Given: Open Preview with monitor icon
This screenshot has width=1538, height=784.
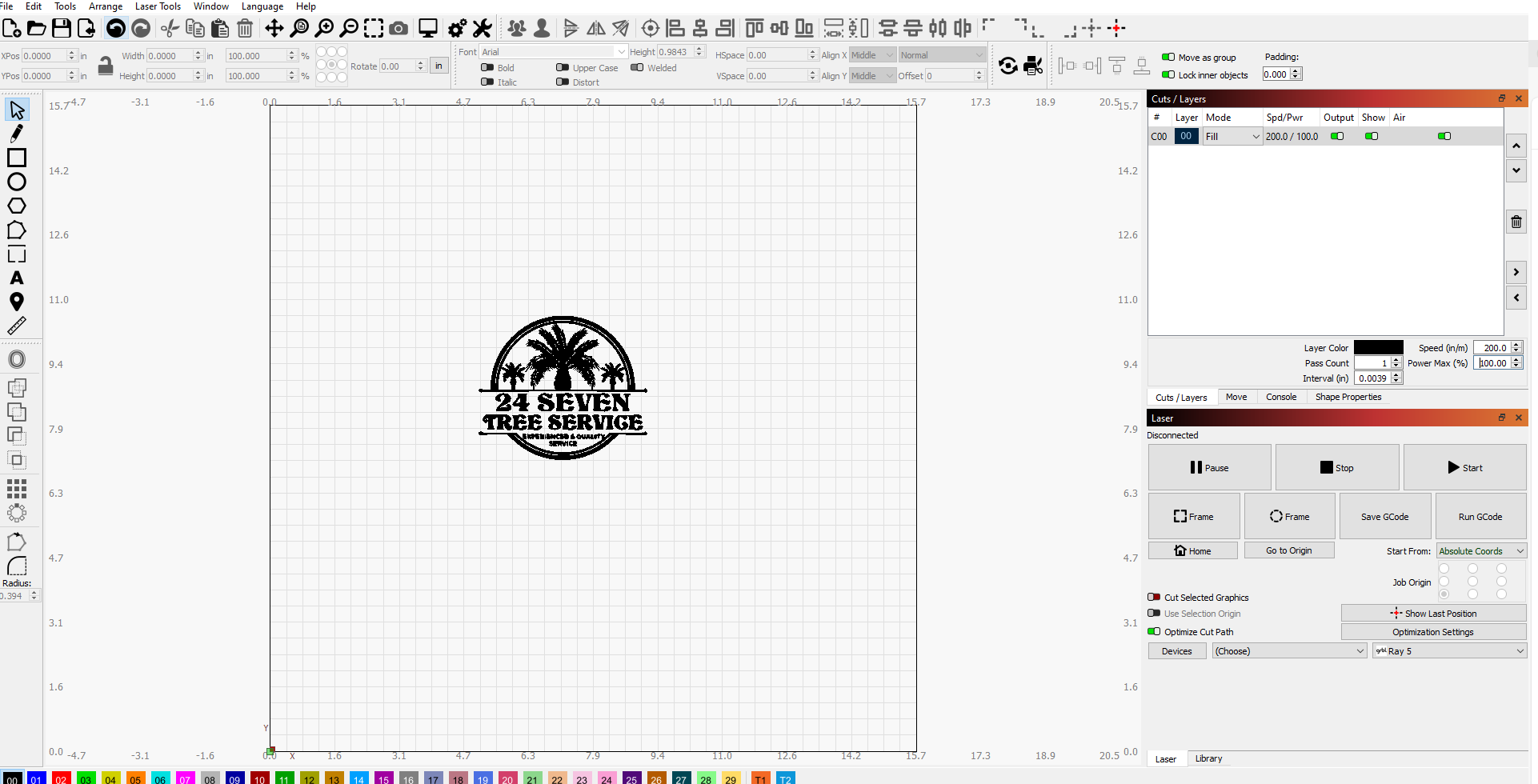Looking at the screenshot, I should click(428, 29).
